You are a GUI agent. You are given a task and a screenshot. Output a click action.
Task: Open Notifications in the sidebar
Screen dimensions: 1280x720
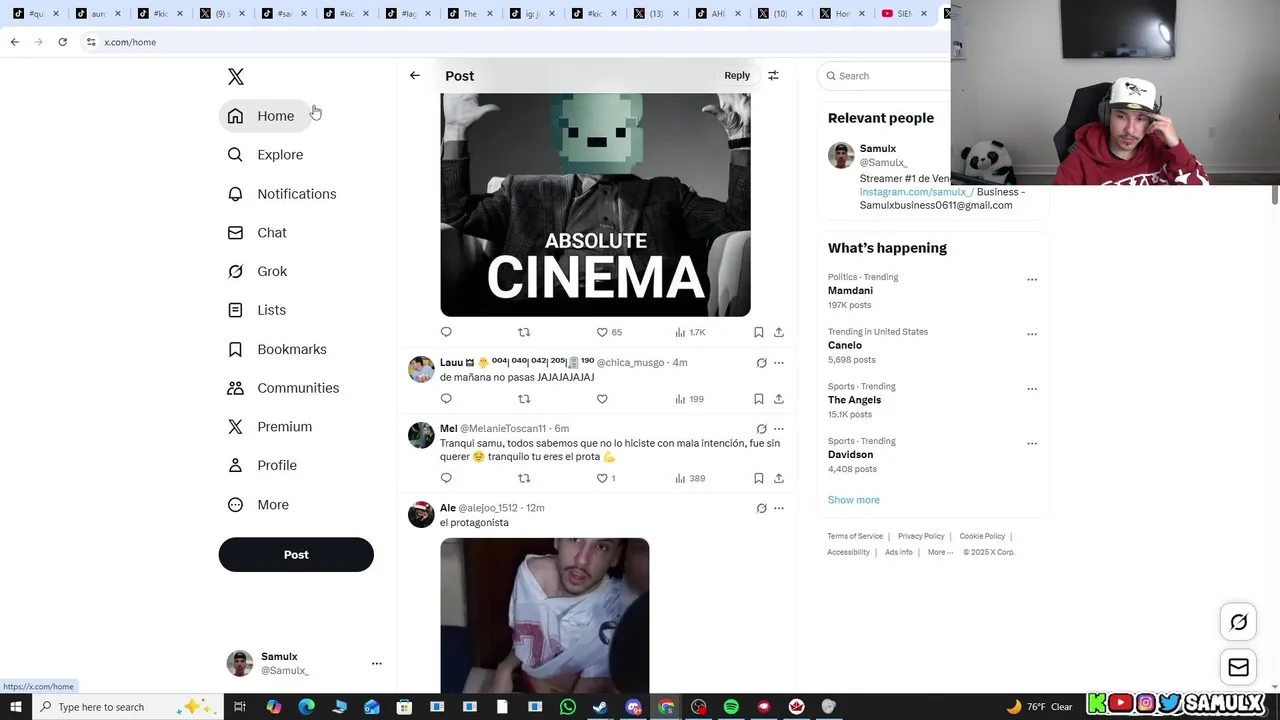282,194
